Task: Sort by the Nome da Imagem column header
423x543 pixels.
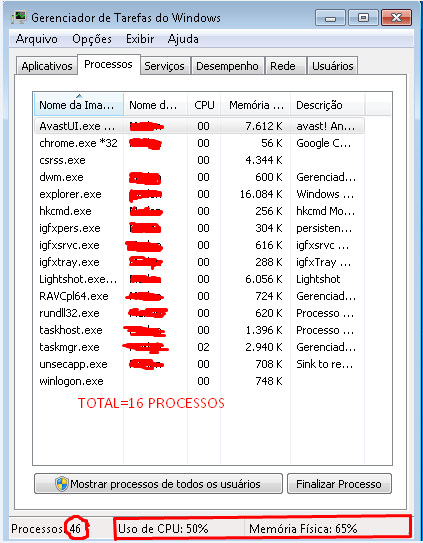Action: [79, 104]
